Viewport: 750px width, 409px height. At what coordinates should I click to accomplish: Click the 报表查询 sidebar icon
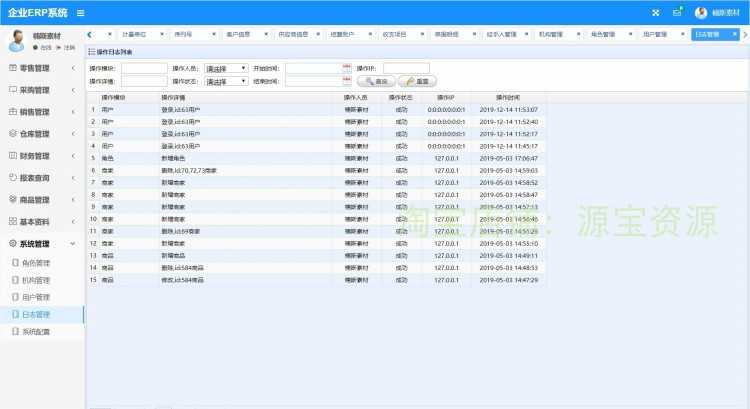tap(13, 177)
